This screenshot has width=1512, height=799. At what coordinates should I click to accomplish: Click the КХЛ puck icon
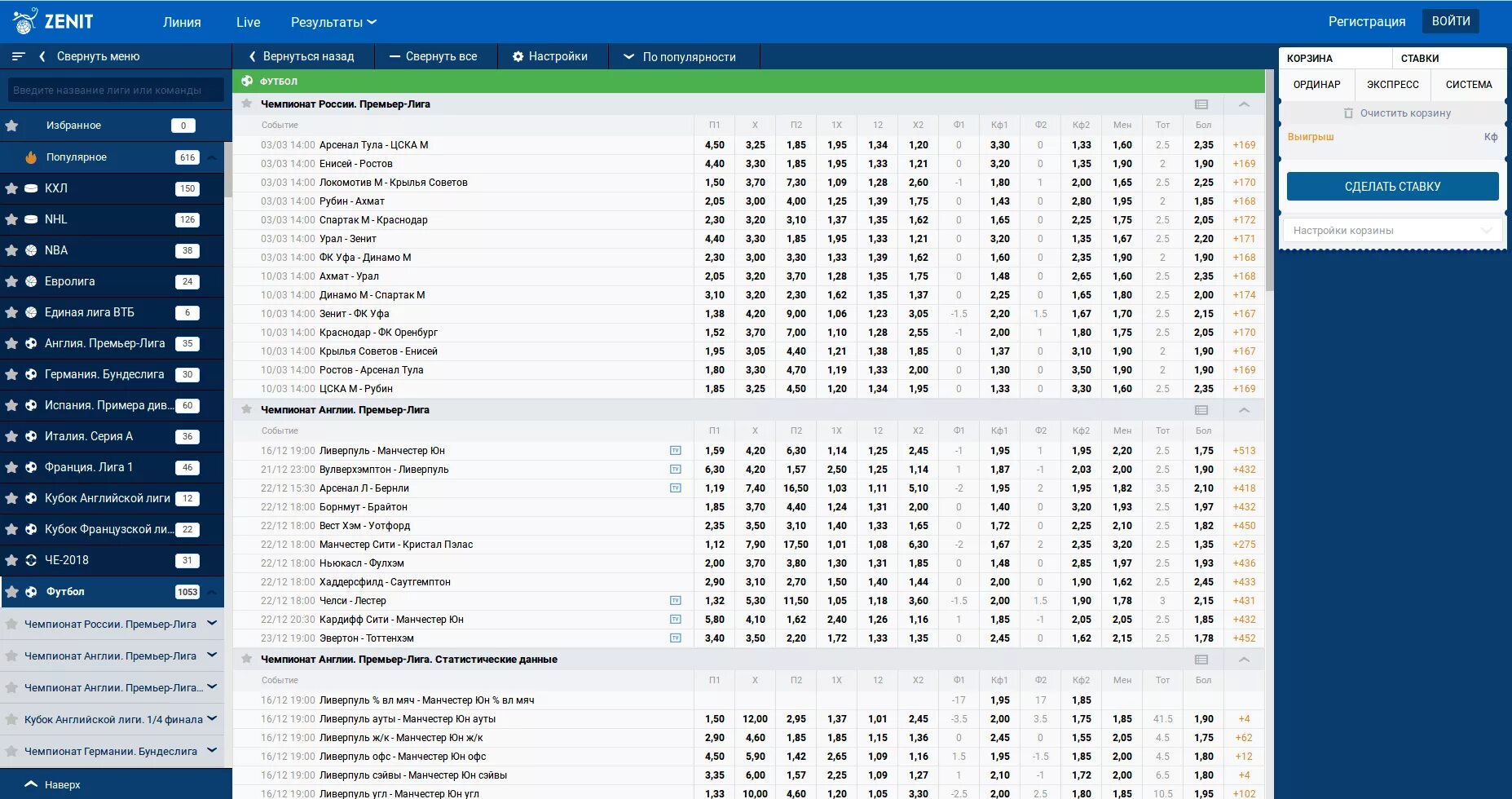tap(31, 188)
